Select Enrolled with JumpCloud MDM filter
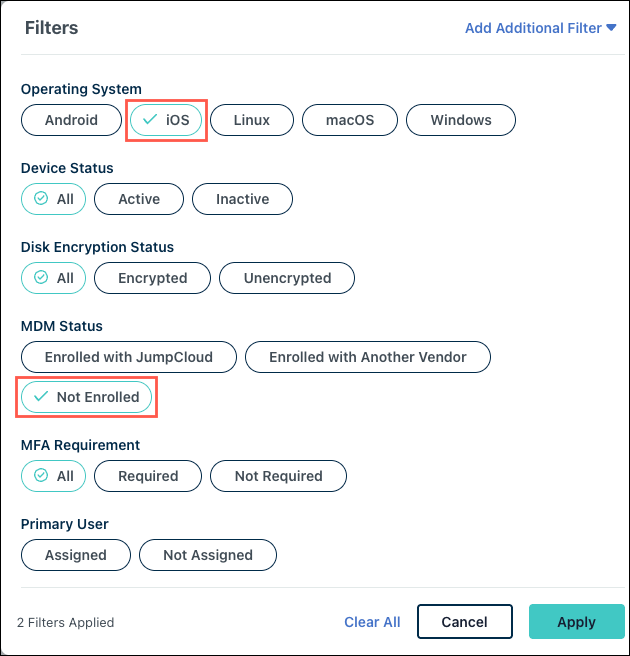 (129, 357)
